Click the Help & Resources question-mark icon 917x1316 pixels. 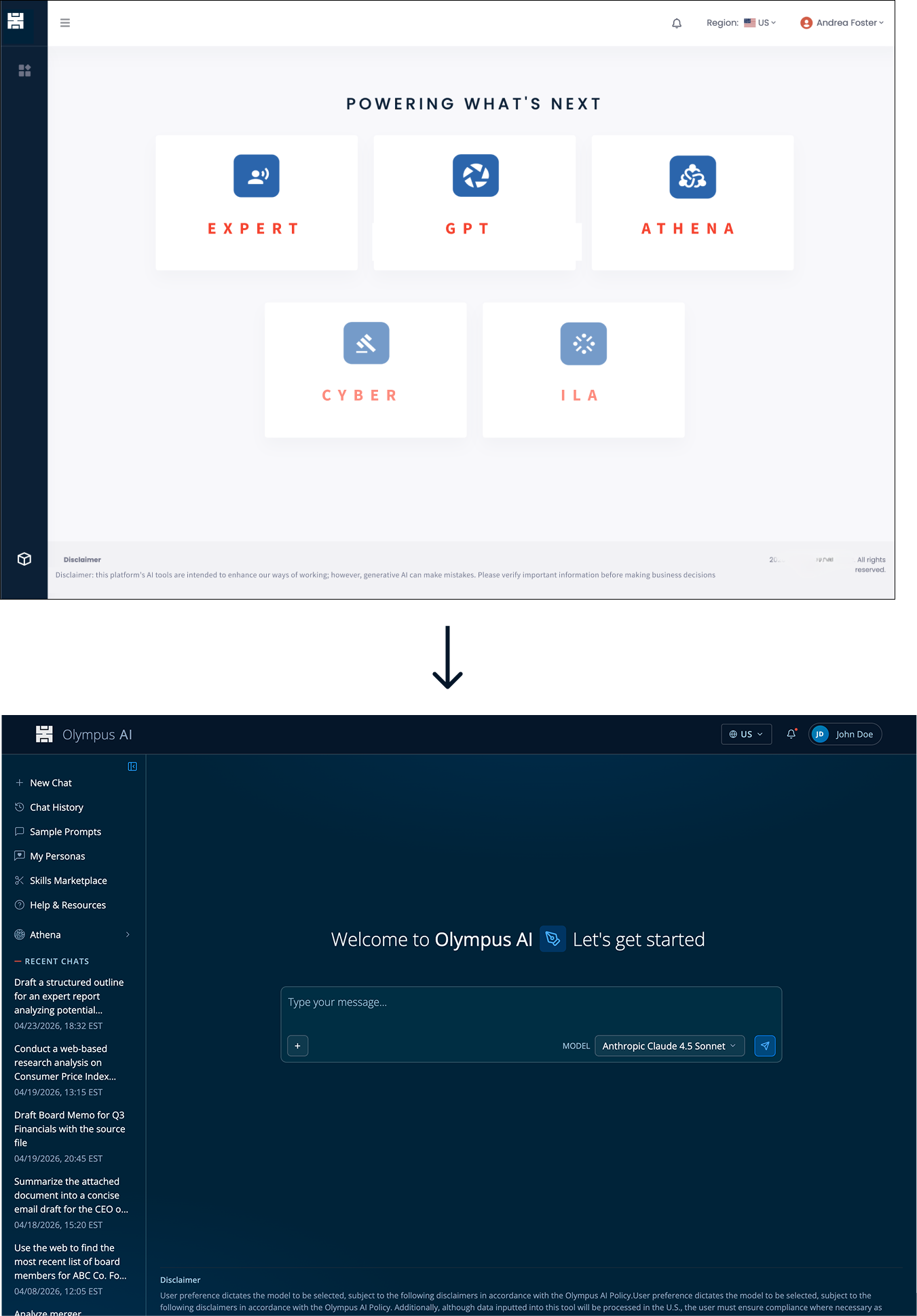[x=20, y=905]
